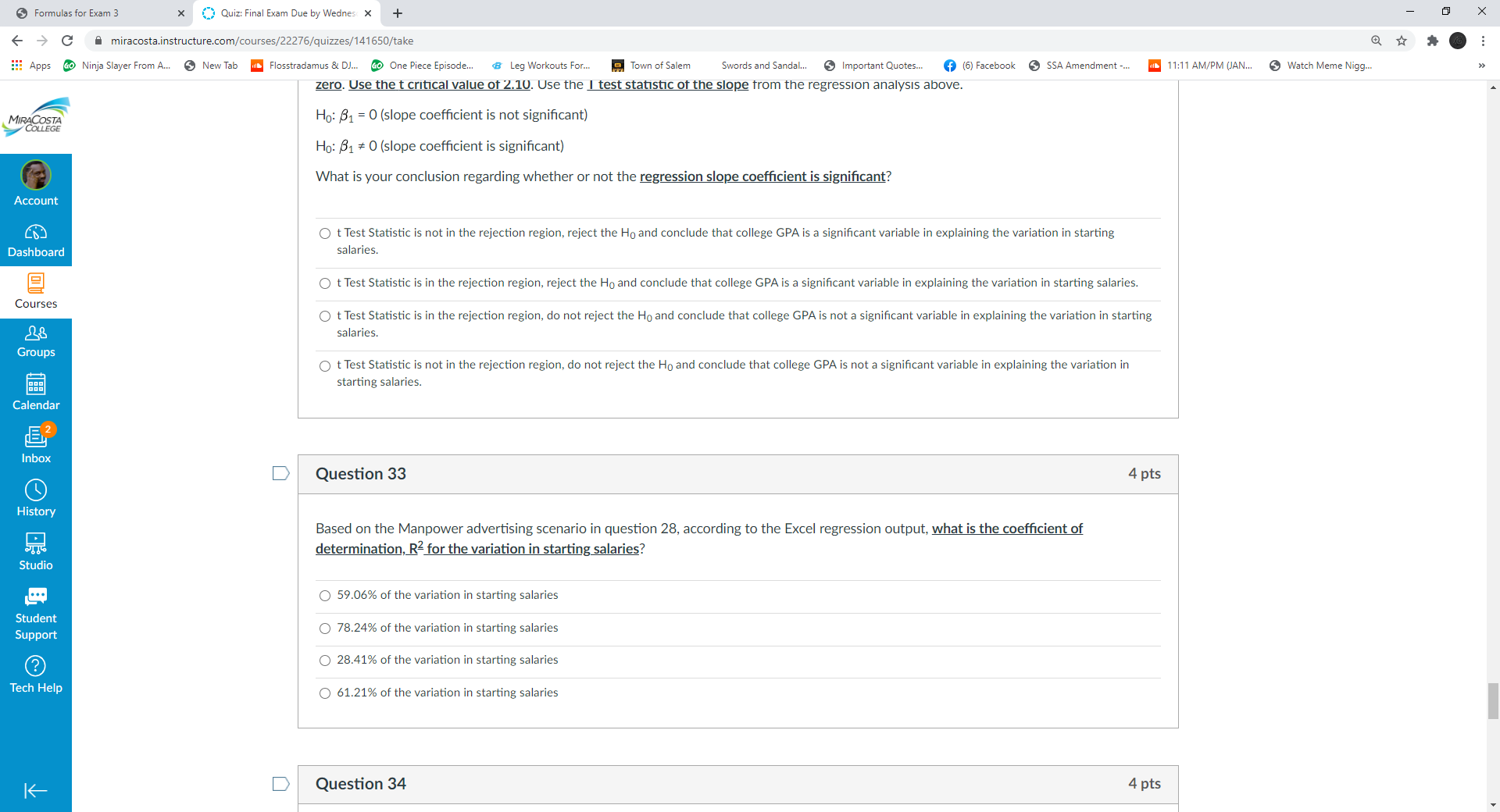
Task: Select answer '78.24% of the variation in starting salaries'
Action: (x=324, y=628)
